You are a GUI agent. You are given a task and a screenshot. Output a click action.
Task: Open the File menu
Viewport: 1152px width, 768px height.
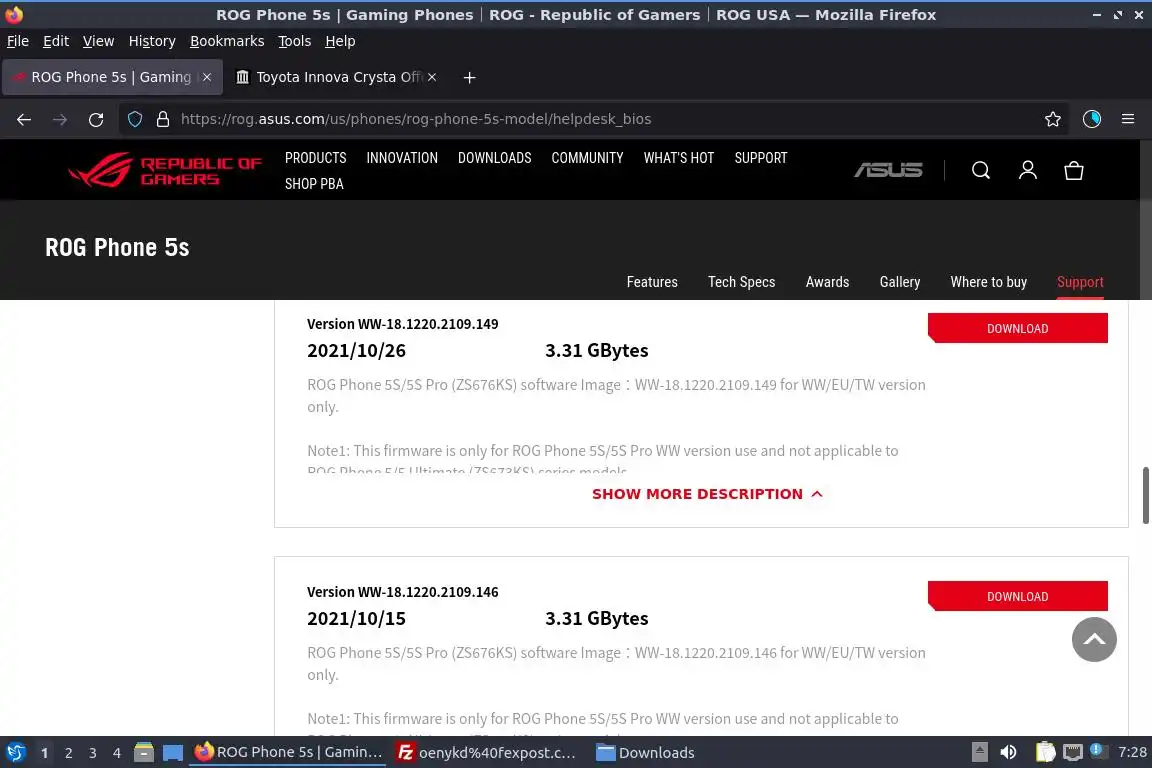[18, 41]
